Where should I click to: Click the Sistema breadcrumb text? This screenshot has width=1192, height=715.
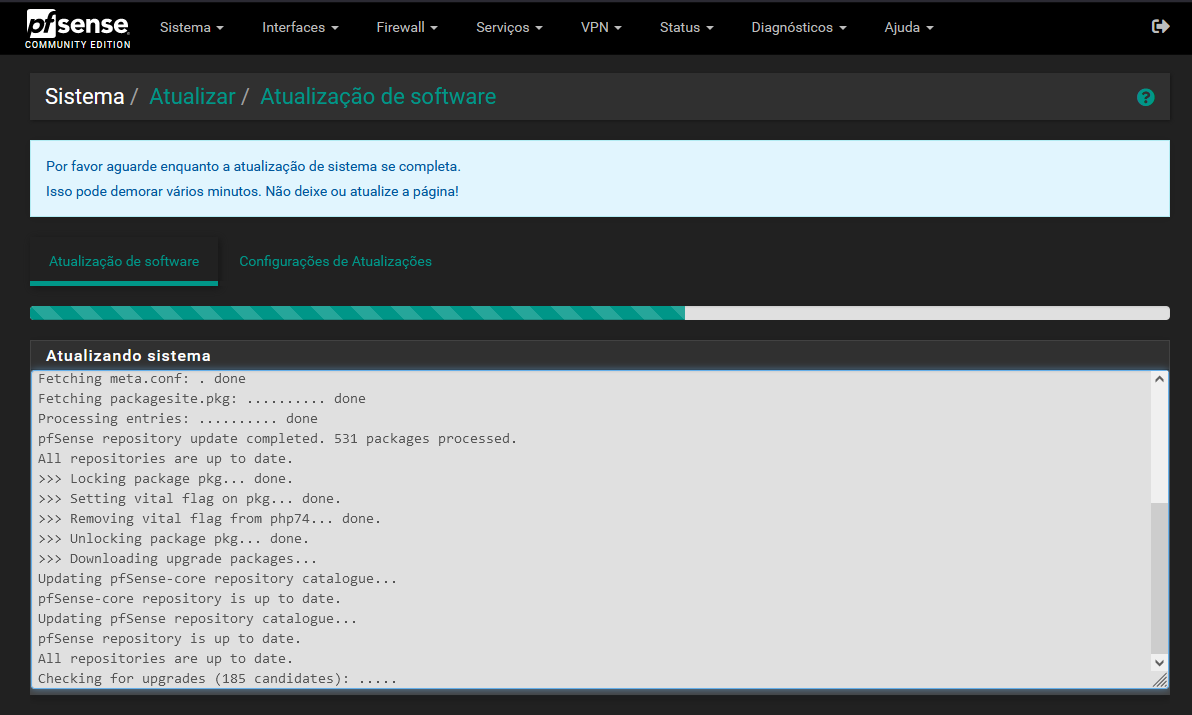(84, 96)
